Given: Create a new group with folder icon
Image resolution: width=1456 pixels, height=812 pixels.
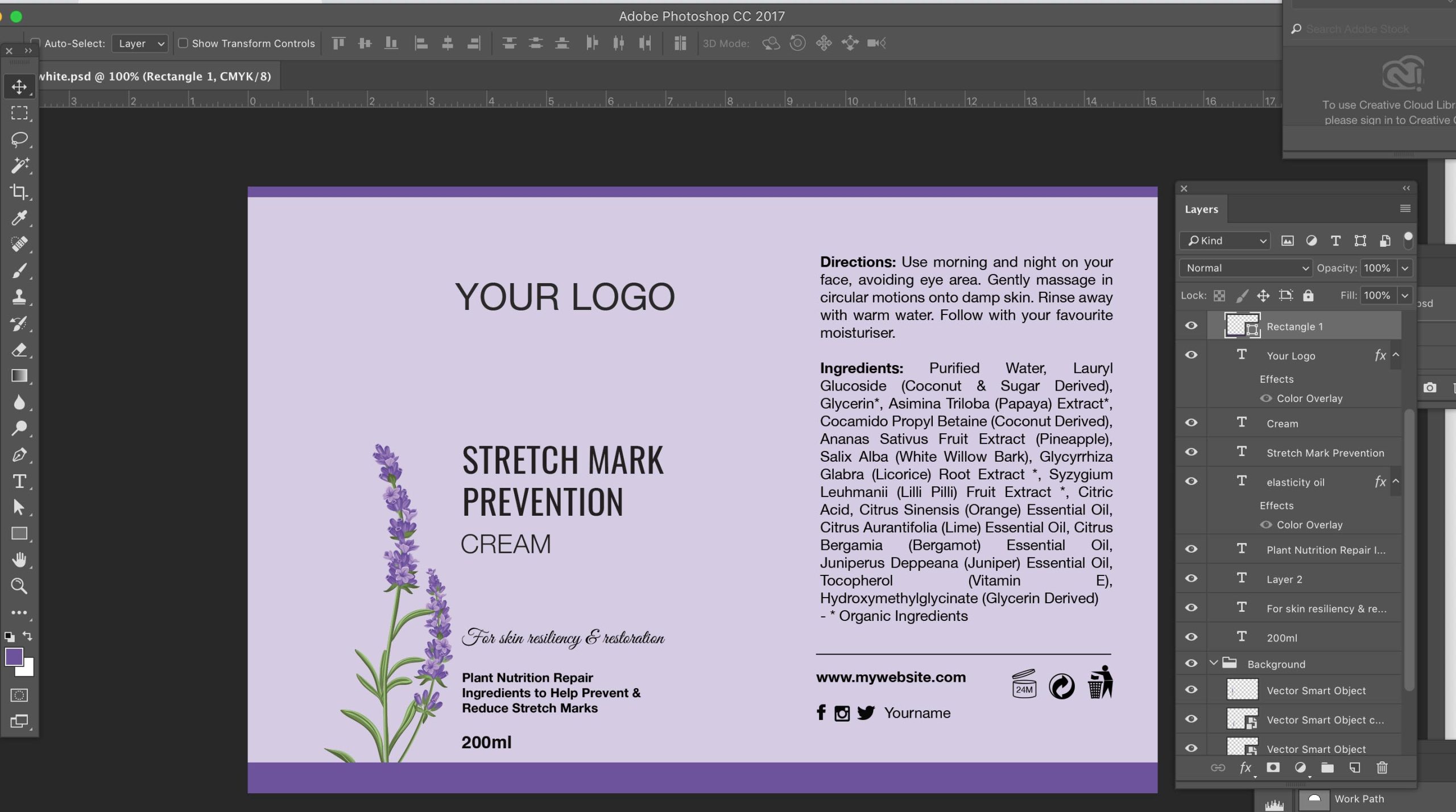Looking at the screenshot, I should click(x=1327, y=768).
